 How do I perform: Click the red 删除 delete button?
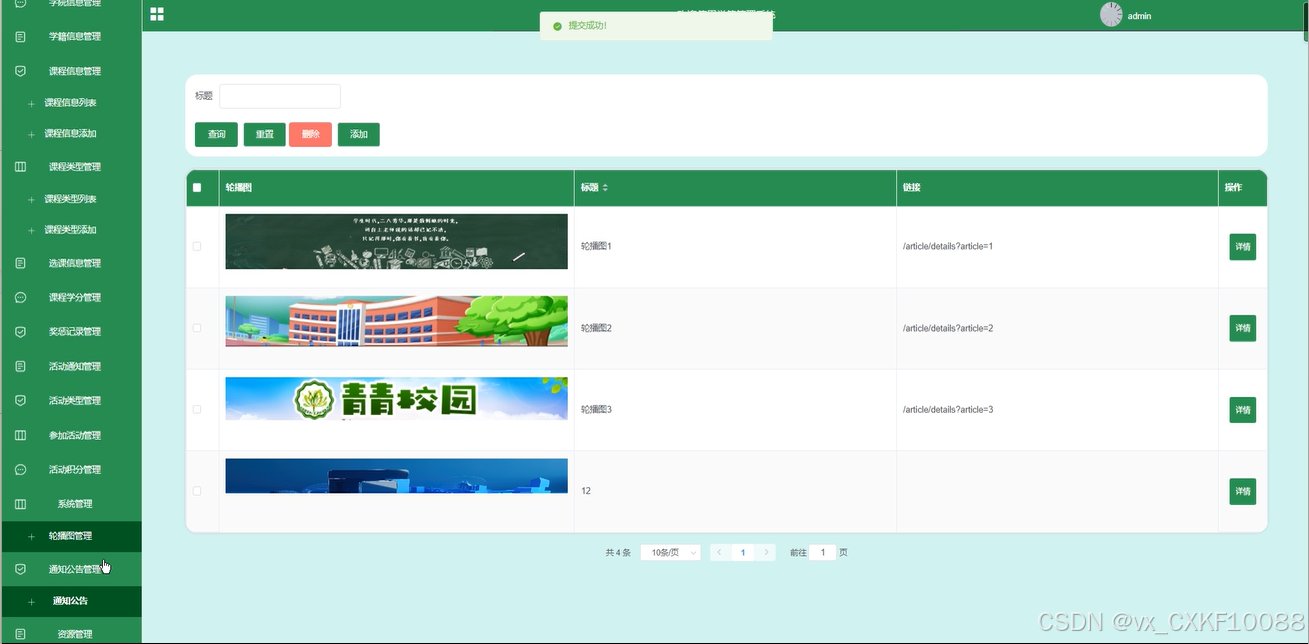pyautogui.click(x=310, y=134)
